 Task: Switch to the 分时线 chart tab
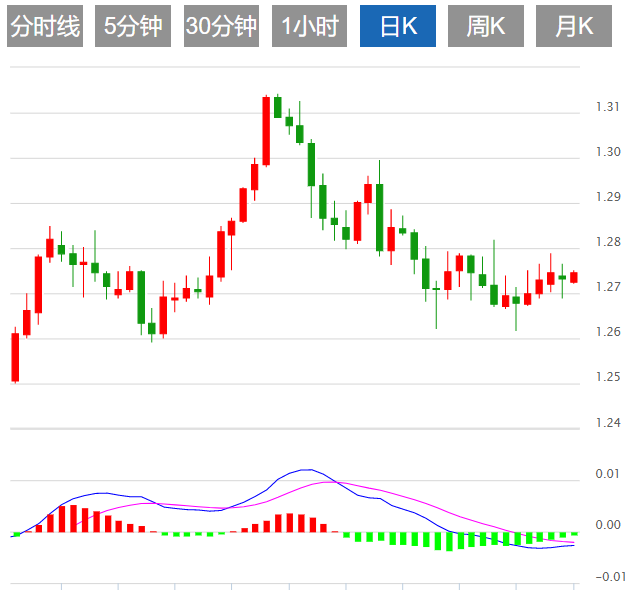click(x=45, y=26)
